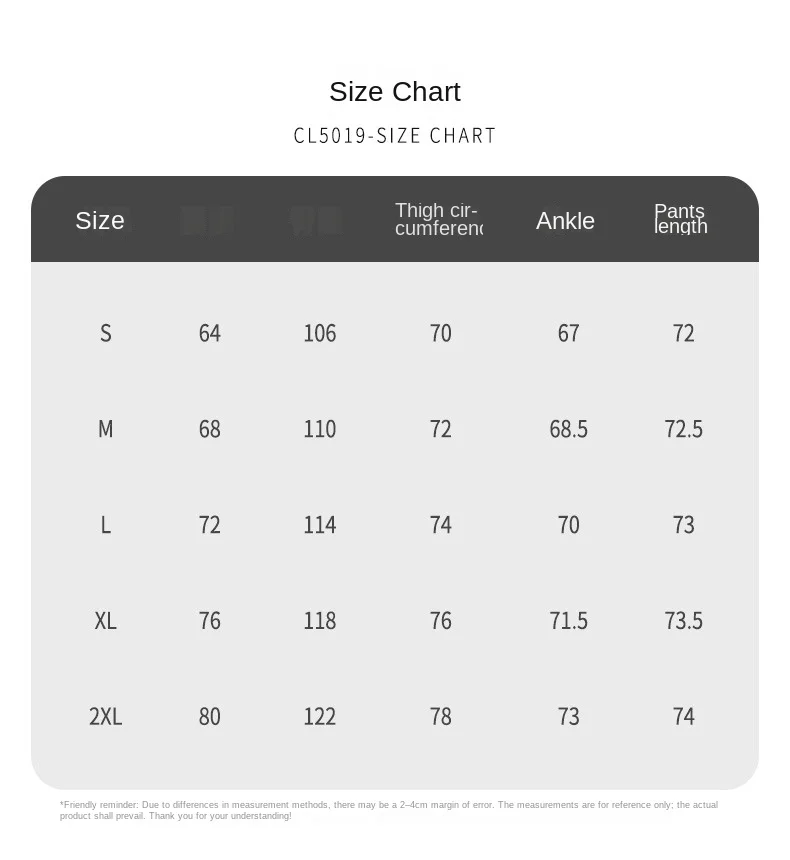Click the 73.5 pants length value

684,621
